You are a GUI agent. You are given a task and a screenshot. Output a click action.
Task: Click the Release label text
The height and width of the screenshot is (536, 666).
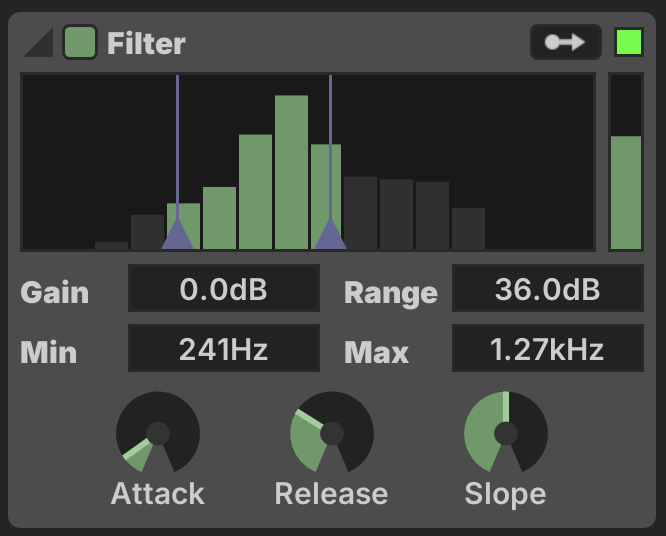point(331,494)
